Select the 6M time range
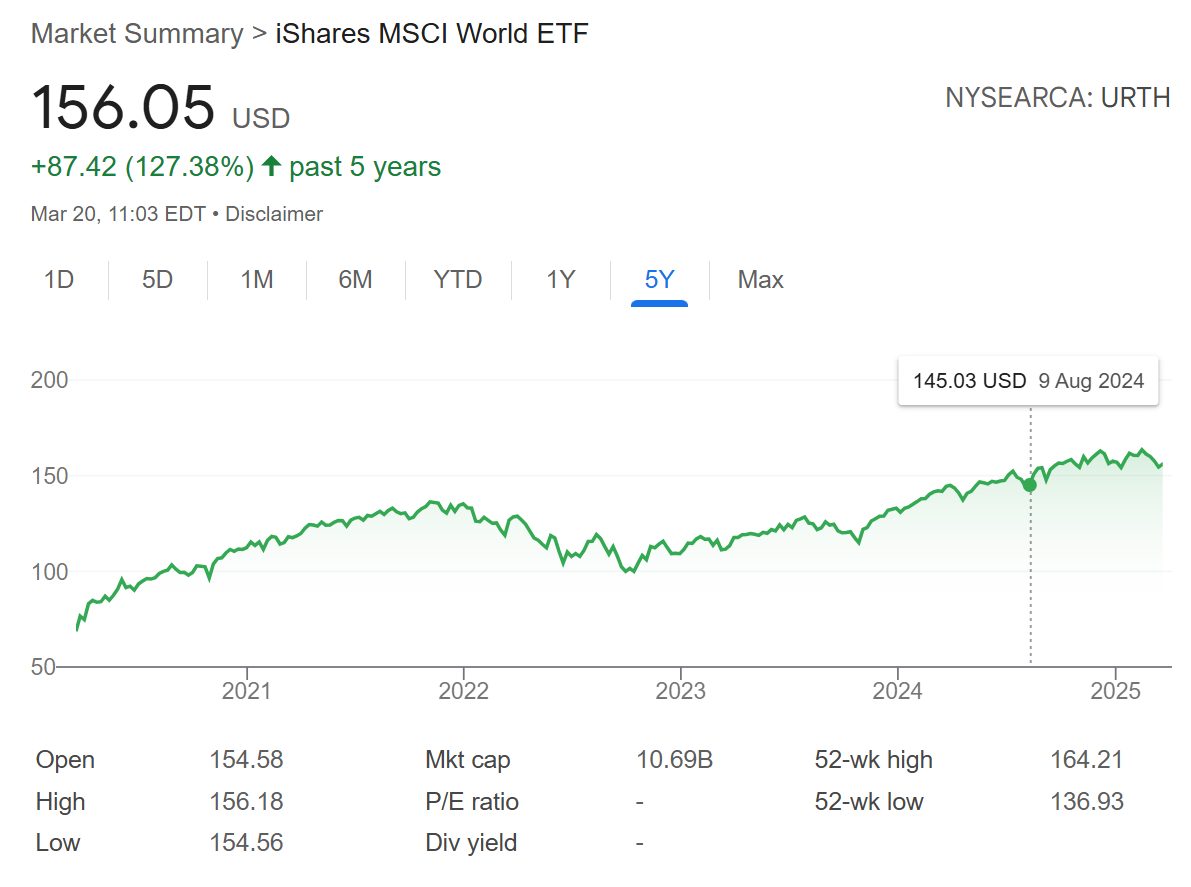 [355, 280]
